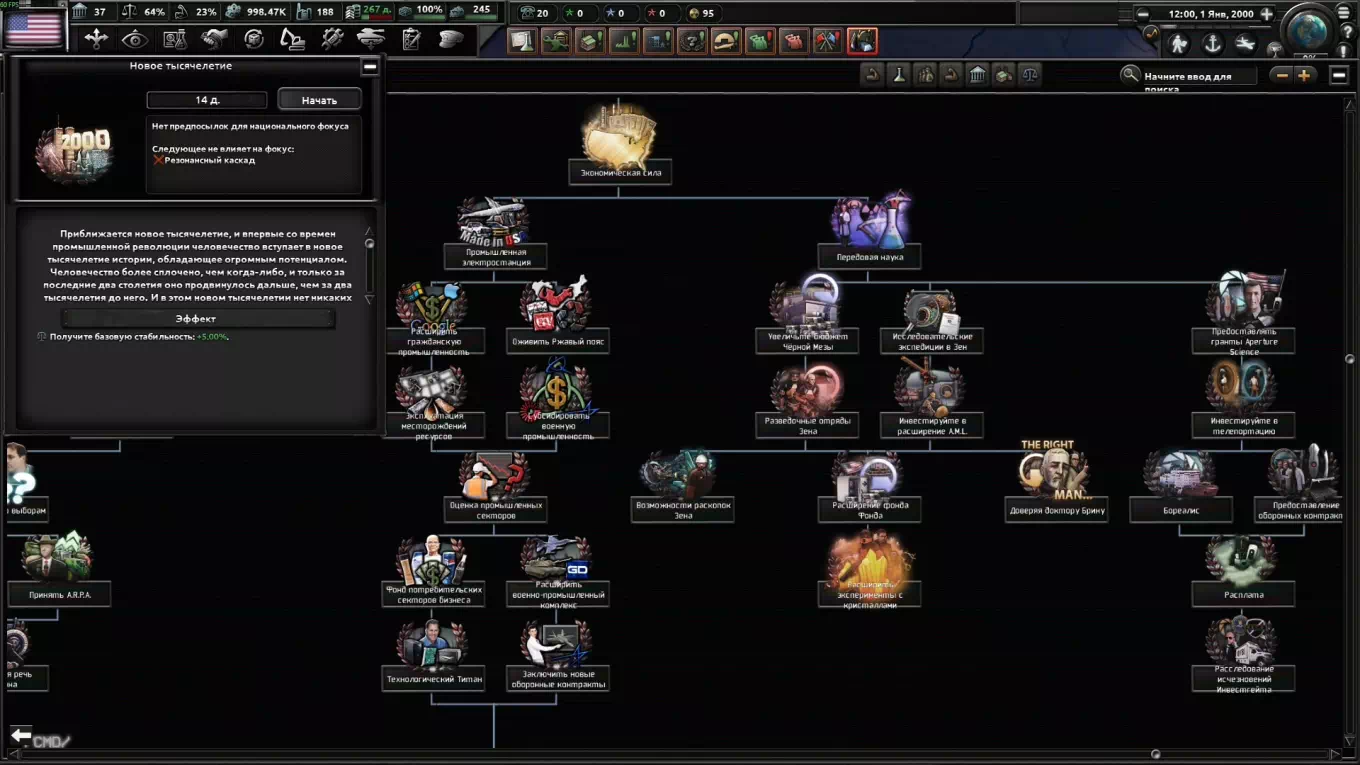Click the US flag country overview
Screen dimensions: 1360x765
tap(34, 30)
